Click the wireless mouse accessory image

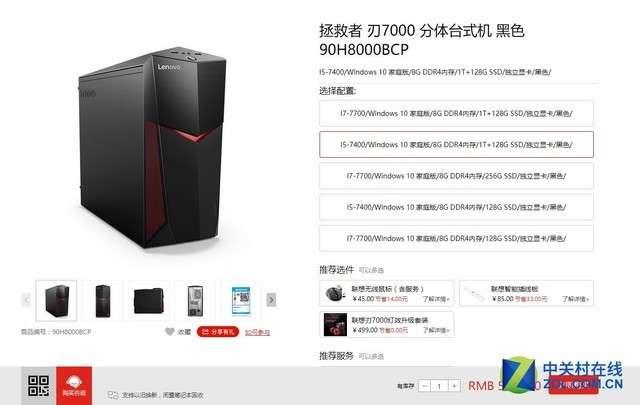[336, 293]
